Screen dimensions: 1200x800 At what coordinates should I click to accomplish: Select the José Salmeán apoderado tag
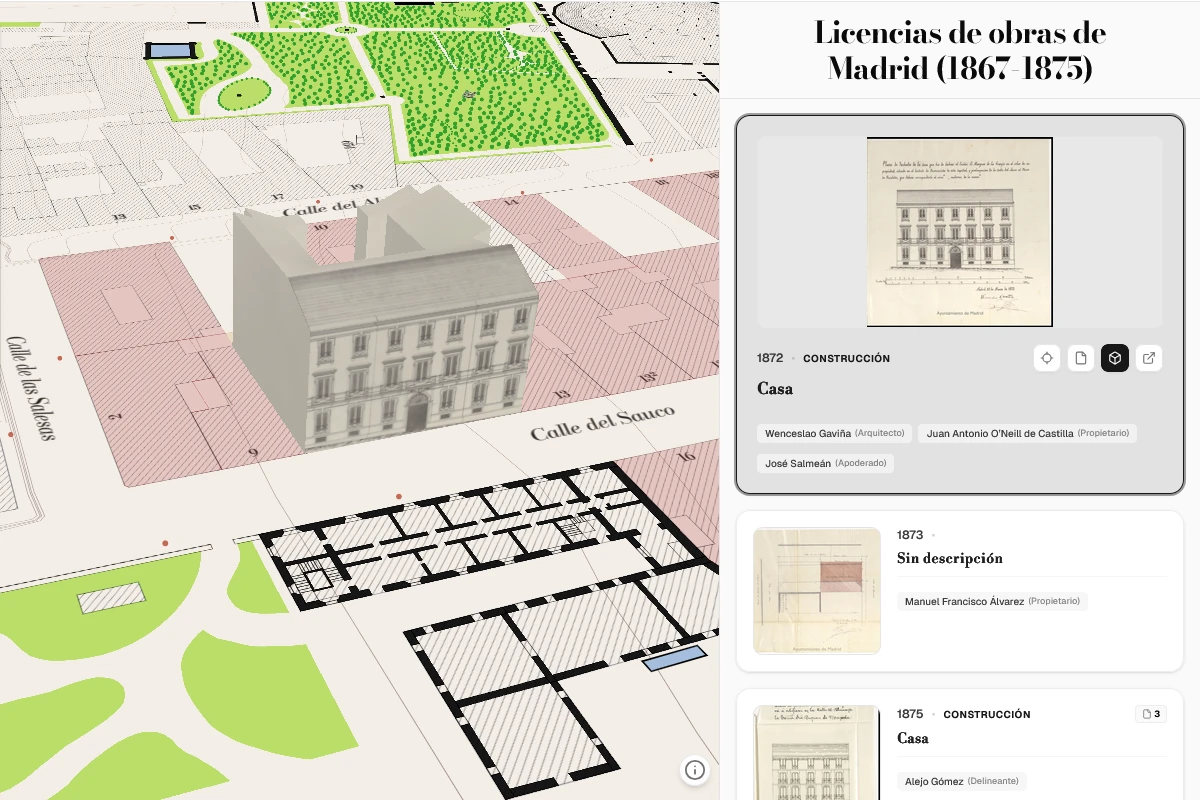826,463
